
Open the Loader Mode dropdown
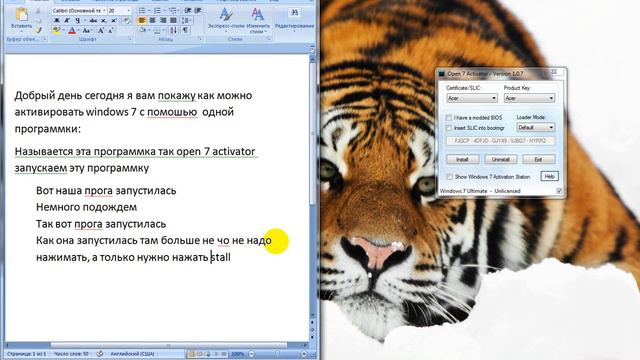536,128
